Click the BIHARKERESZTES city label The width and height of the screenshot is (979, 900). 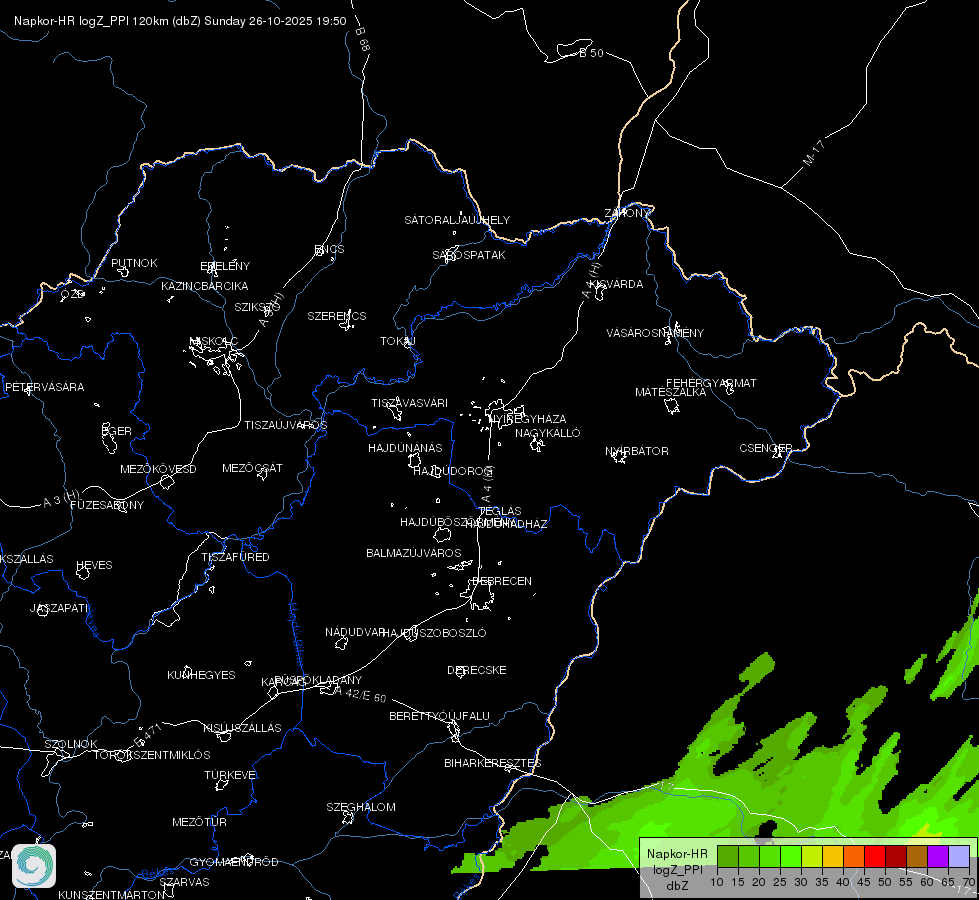[493, 763]
